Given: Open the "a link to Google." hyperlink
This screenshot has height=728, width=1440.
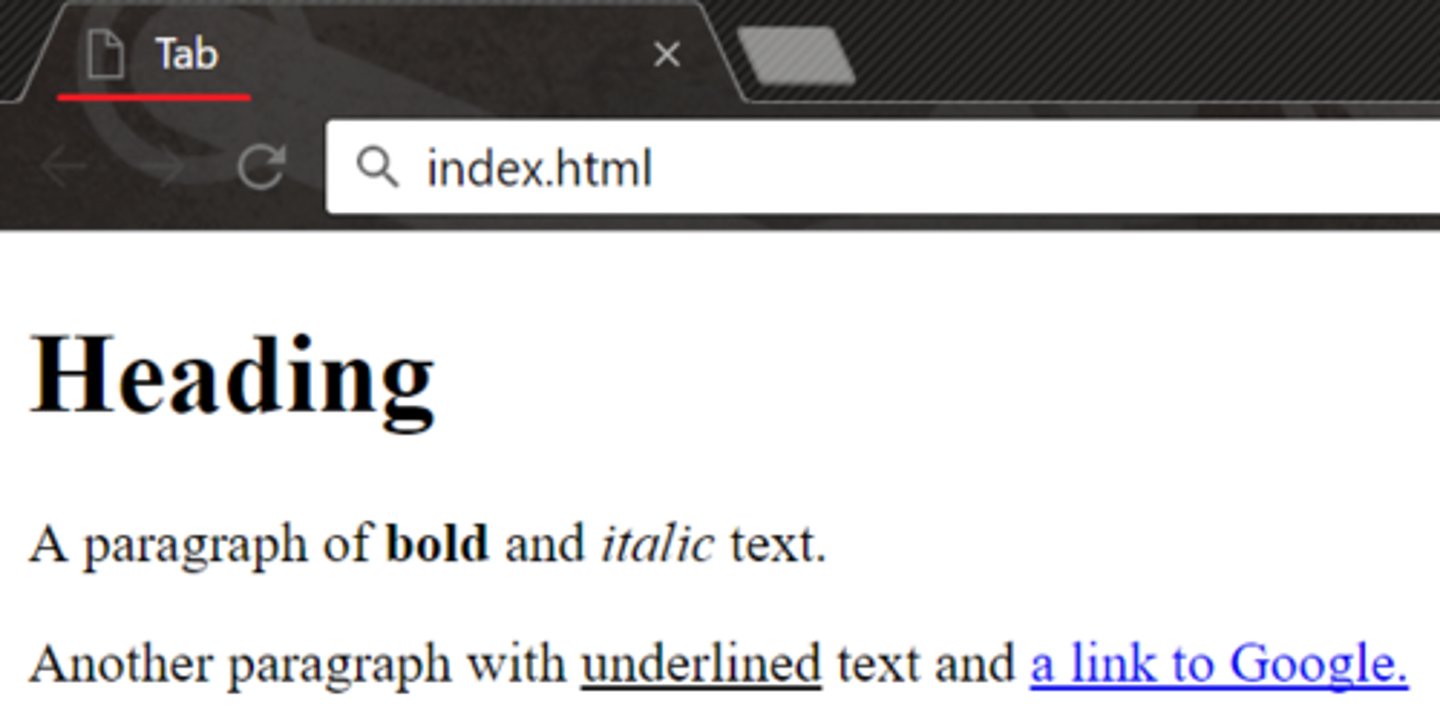Looking at the screenshot, I should coord(1219,664).
